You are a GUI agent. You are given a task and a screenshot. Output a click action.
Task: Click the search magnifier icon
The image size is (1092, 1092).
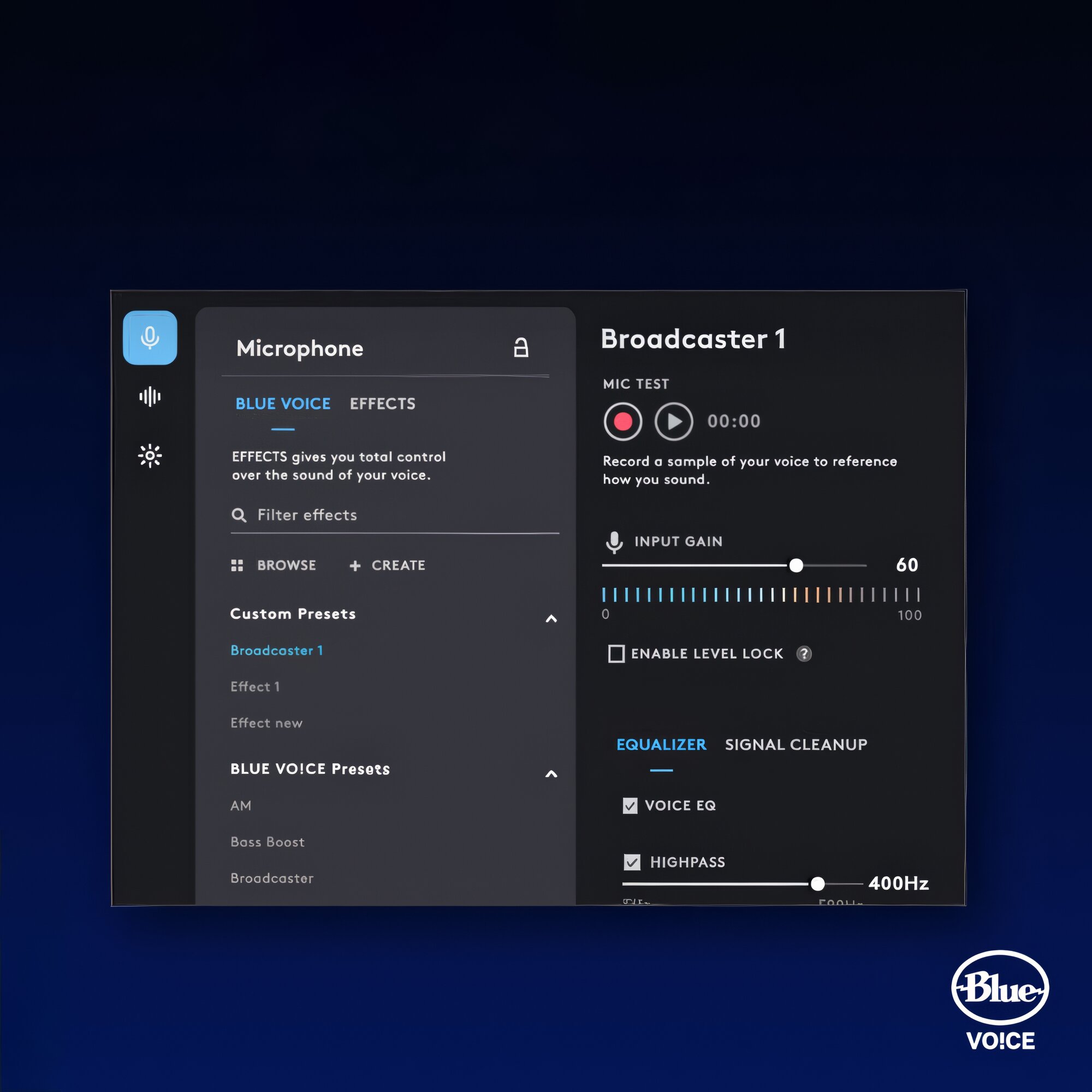[239, 515]
